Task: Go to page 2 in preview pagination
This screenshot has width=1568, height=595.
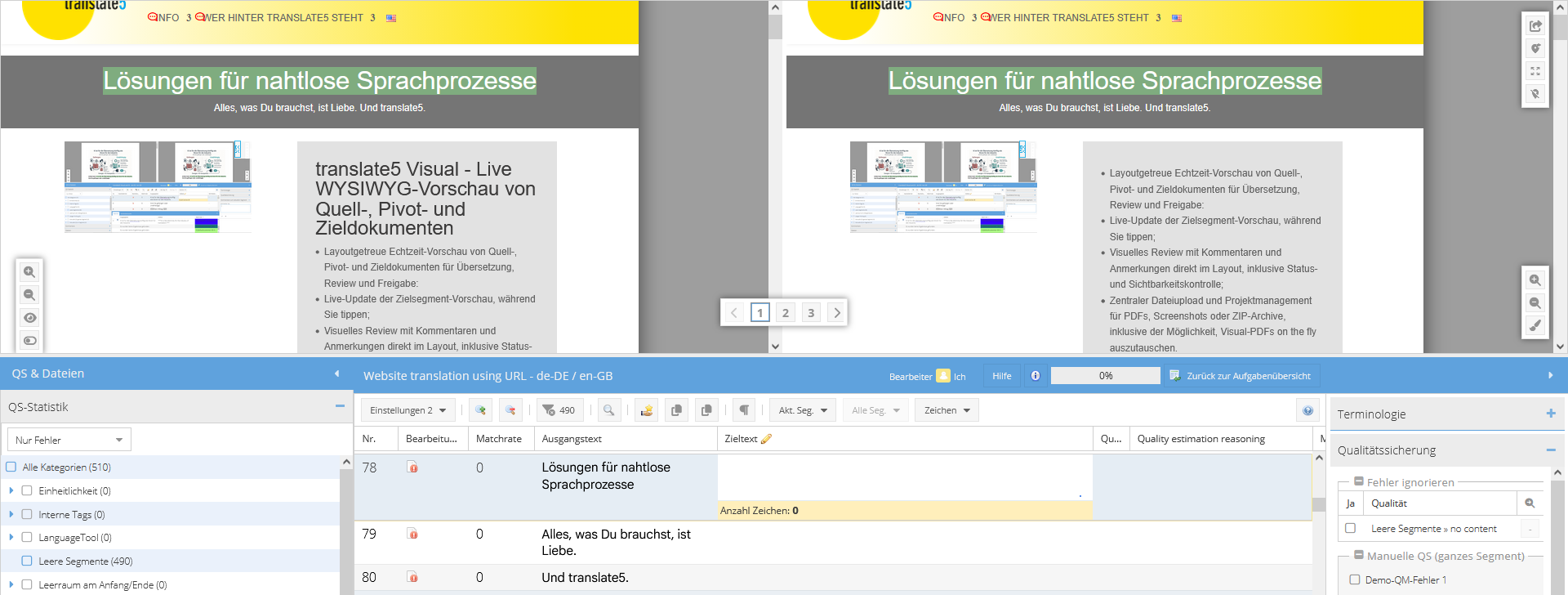Action: tap(786, 312)
